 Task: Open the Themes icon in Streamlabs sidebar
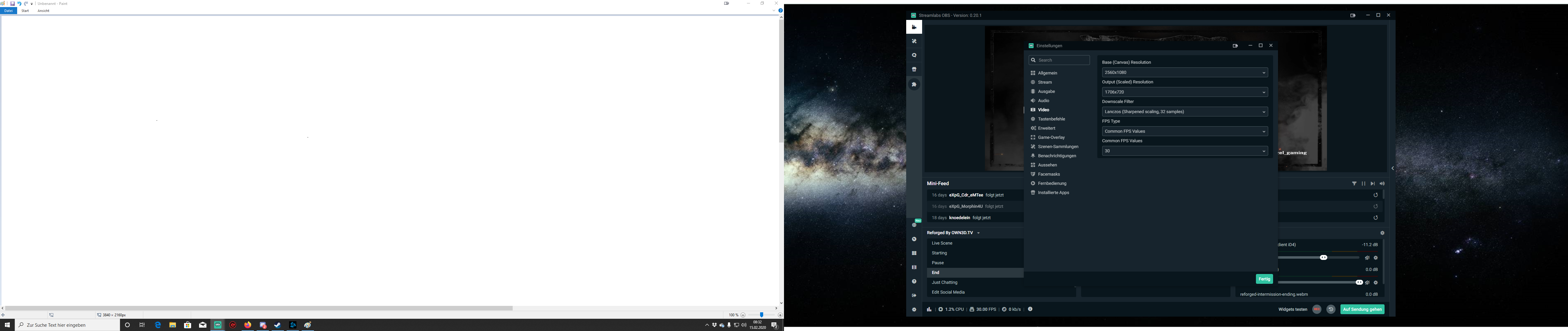(914, 41)
